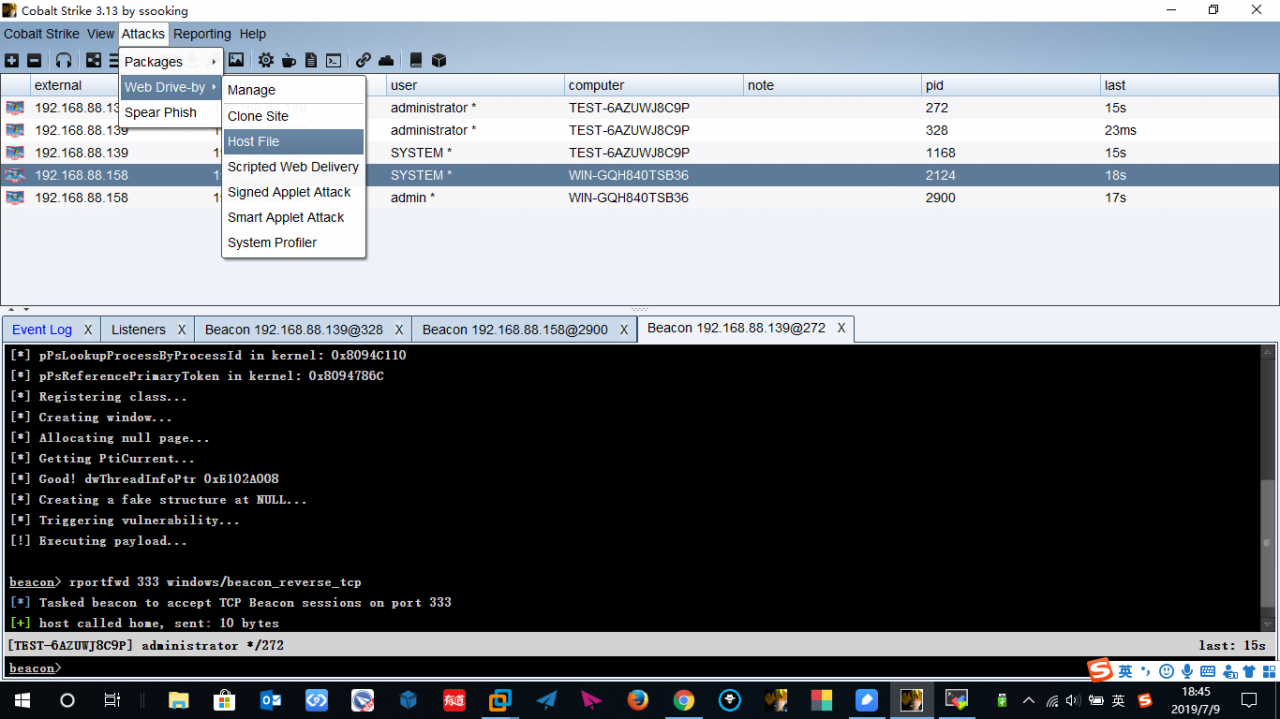Sort sessions by the last column header
Image resolution: width=1280 pixels, height=719 pixels.
(1189, 85)
